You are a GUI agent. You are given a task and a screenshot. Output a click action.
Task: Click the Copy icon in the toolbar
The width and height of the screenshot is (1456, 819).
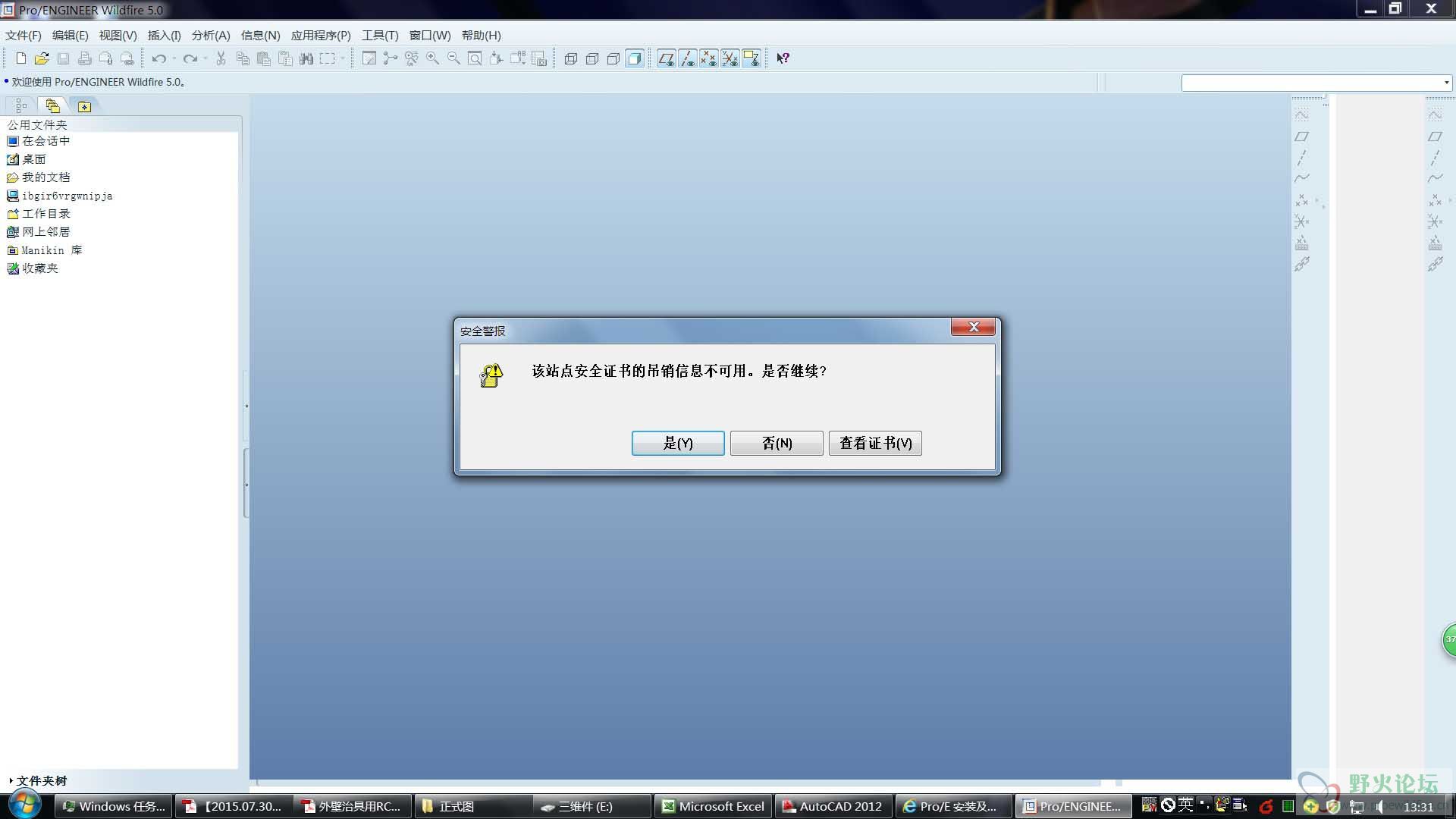(243, 58)
